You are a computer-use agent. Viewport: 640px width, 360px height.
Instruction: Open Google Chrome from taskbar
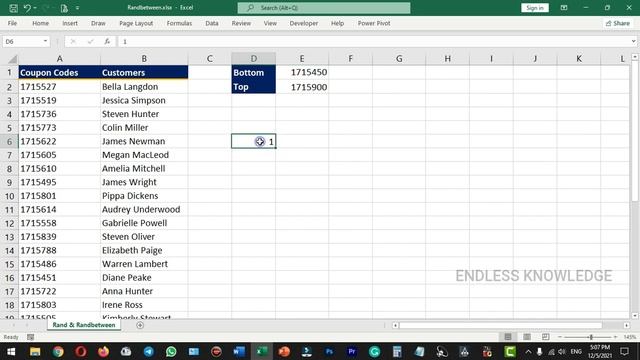[x=58, y=351]
